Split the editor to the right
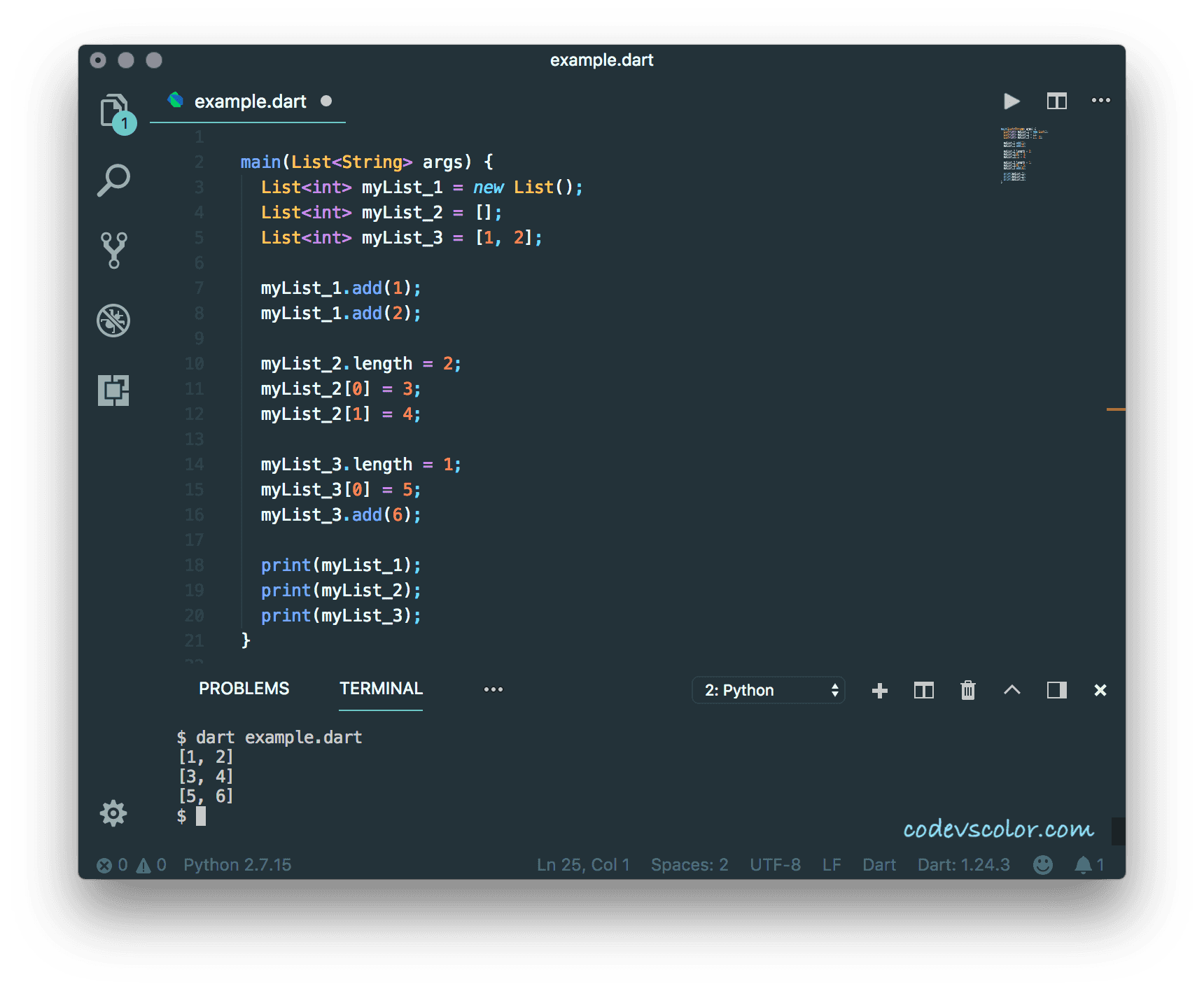The width and height of the screenshot is (1204, 991). (x=1057, y=101)
